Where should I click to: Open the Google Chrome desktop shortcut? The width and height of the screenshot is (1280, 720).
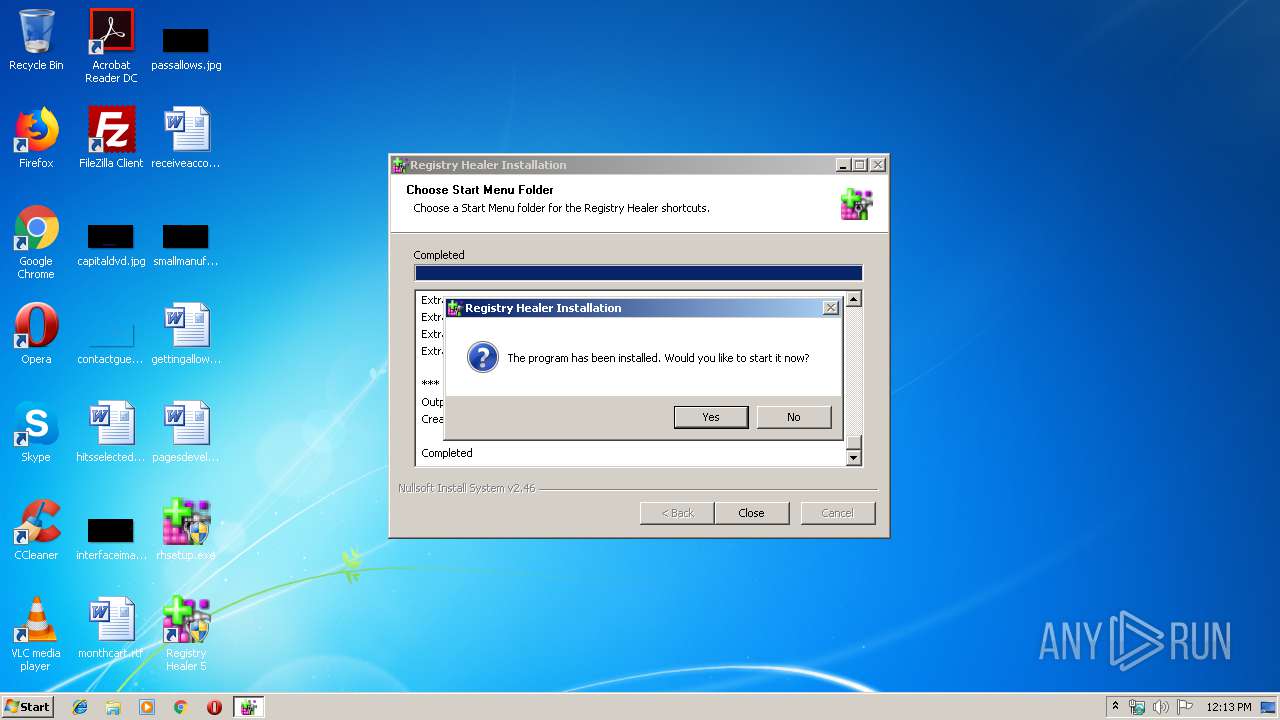click(x=36, y=242)
